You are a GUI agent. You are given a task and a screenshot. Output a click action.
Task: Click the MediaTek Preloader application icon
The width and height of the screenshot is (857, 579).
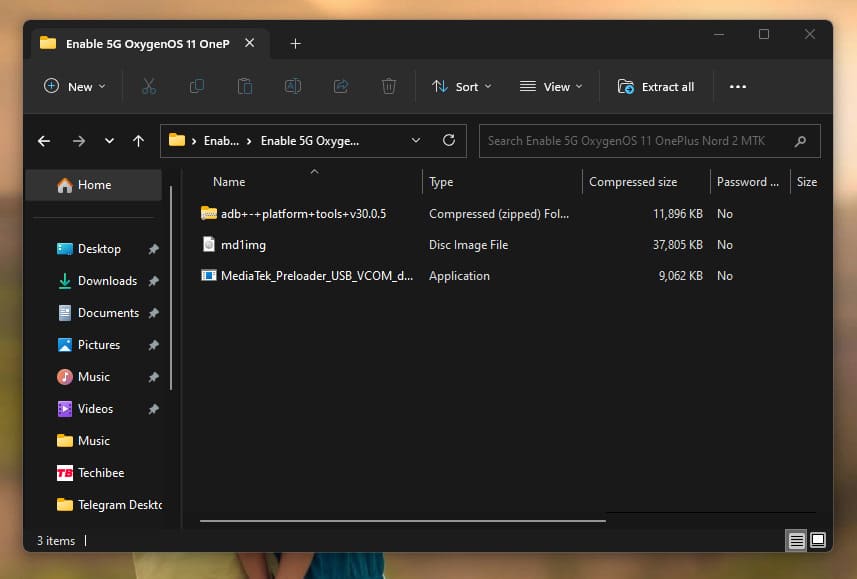208,275
